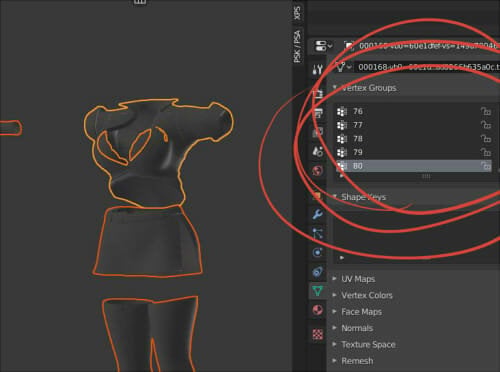Open the Modifier properties wrench tab
The width and height of the screenshot is (500, 372).
click(x=318, y=214)
